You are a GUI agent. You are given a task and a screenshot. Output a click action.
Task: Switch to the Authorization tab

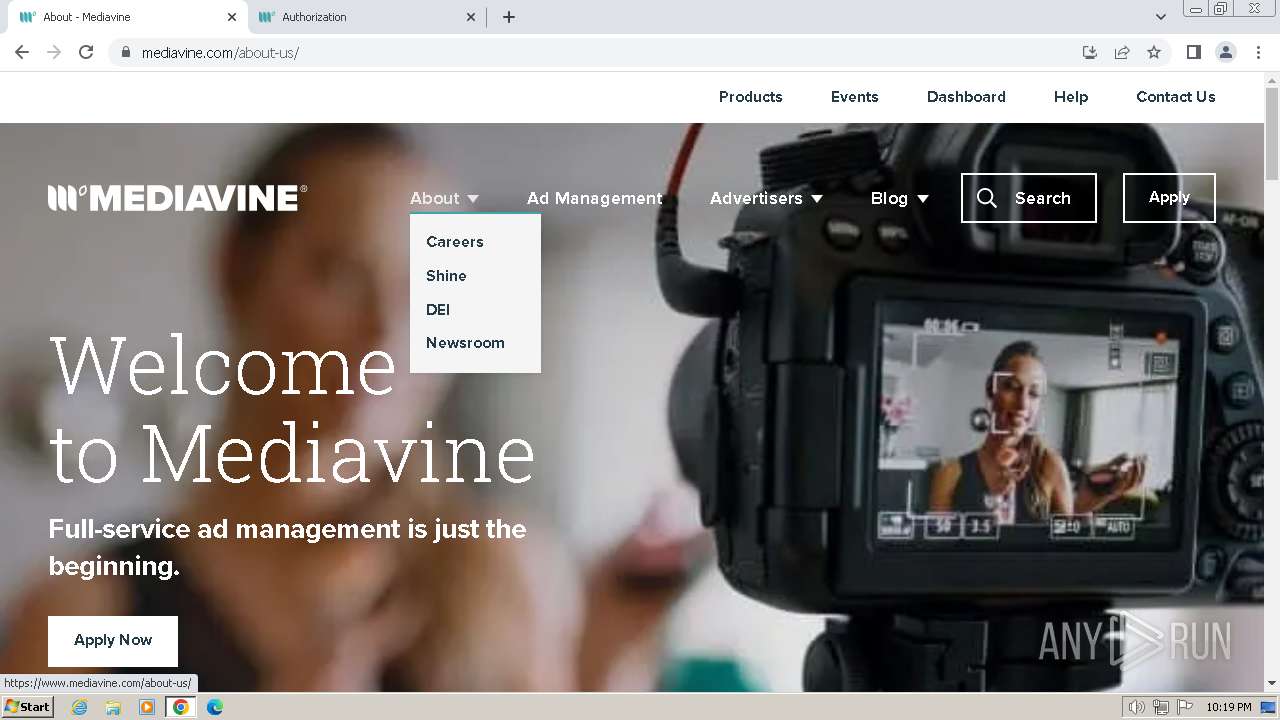[x=366, y=17]
